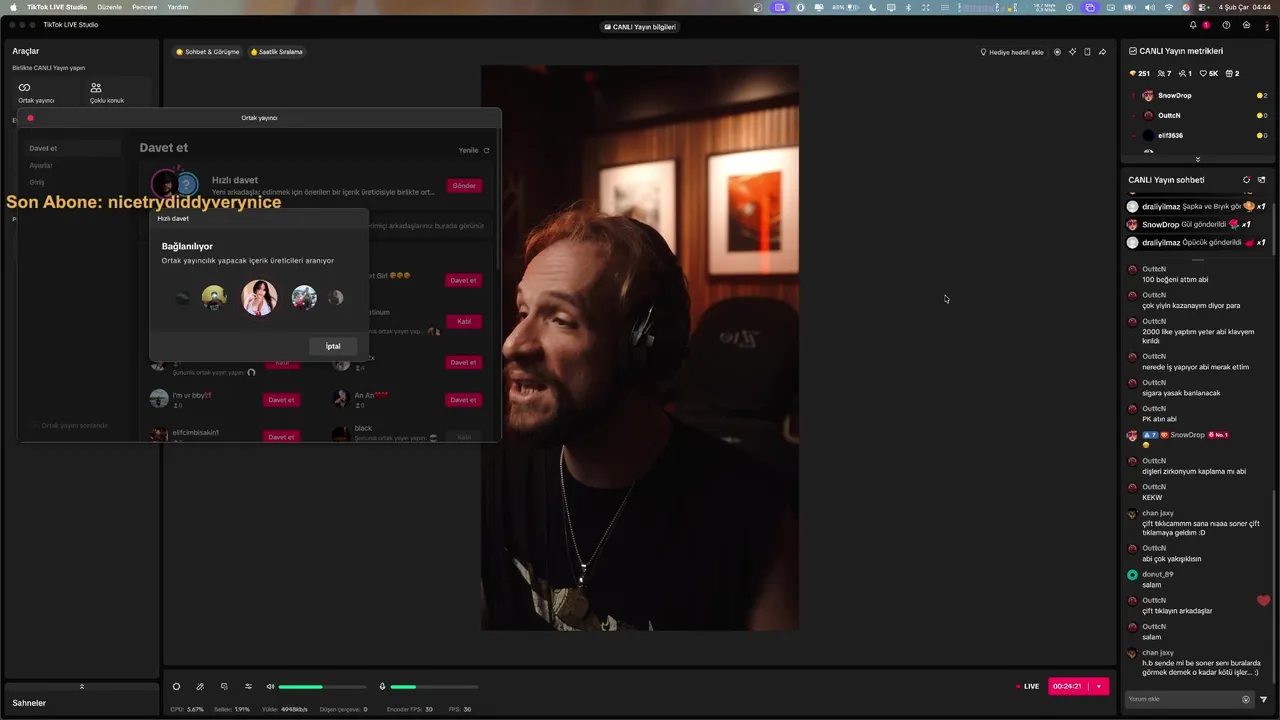Click center avatar in connecting dialog
The width and height of the screenshot is (1280, 720).
point(259,297)
